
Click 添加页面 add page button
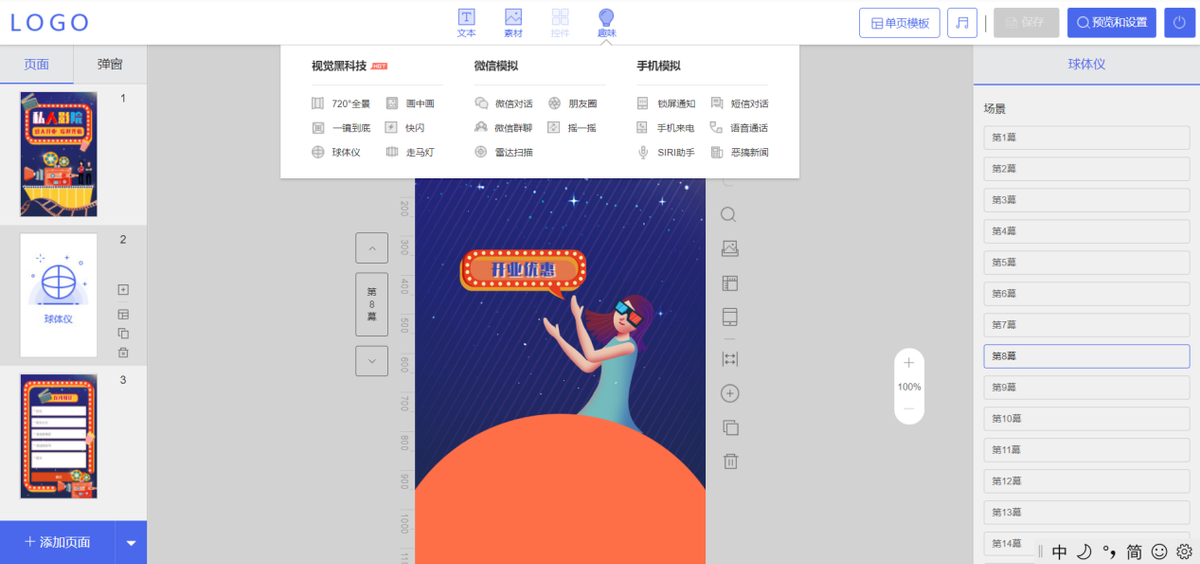57,542
